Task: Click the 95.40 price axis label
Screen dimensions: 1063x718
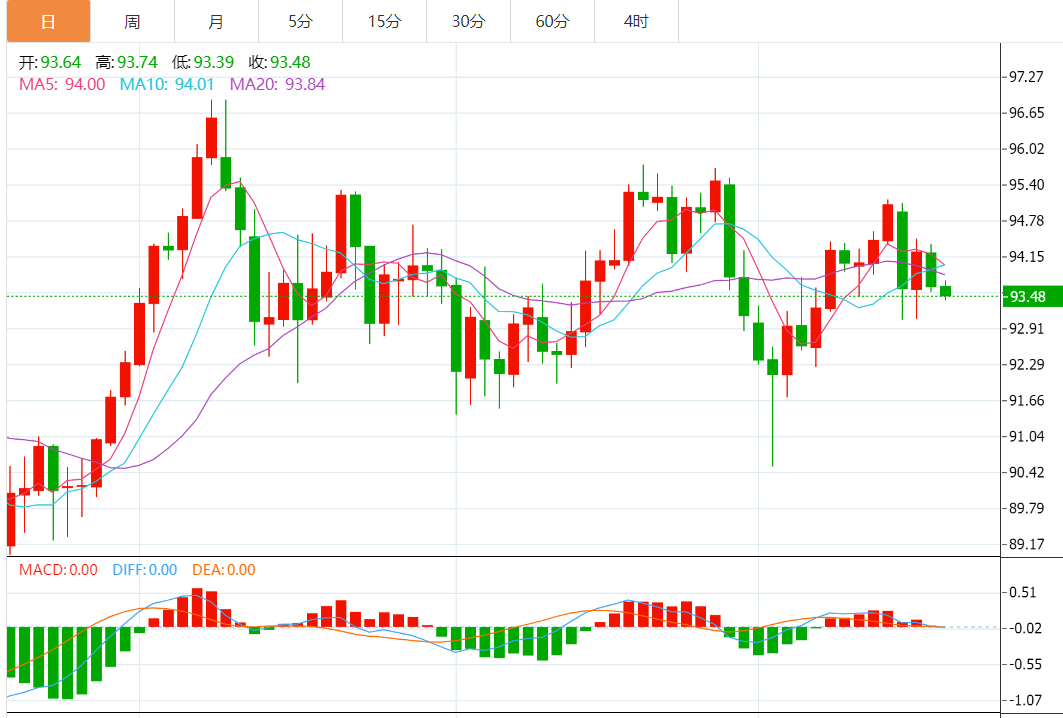Action: pos(1026,184)
